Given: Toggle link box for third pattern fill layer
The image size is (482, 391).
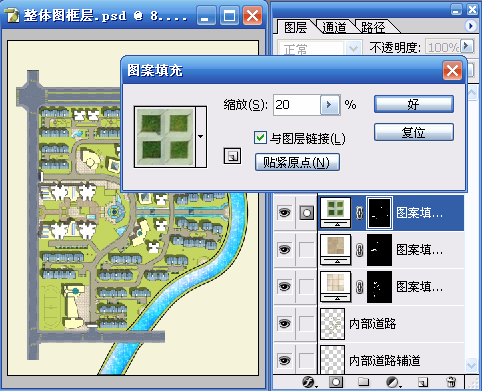Looking at the screenshot, I should 306,287.
